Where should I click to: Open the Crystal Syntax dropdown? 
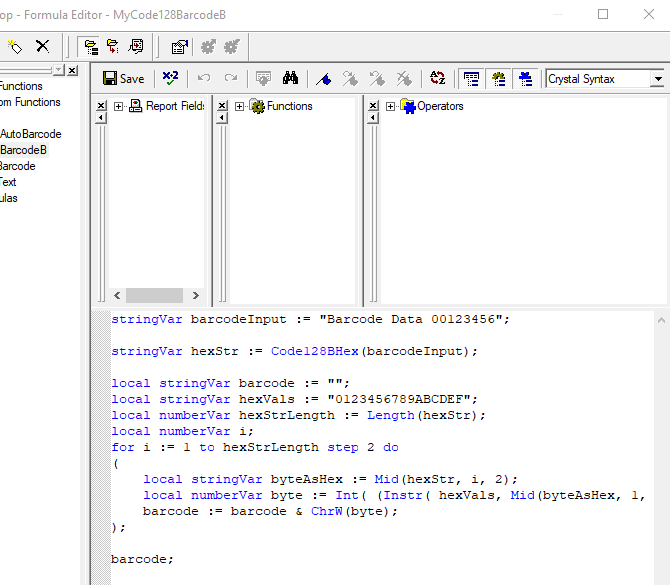tap(658, 79)
